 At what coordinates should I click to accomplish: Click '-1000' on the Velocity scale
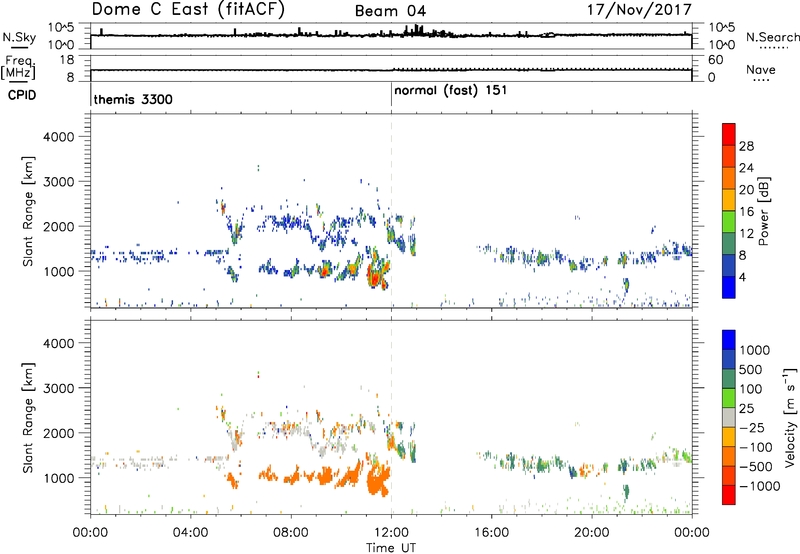click(x=759, y=486)
